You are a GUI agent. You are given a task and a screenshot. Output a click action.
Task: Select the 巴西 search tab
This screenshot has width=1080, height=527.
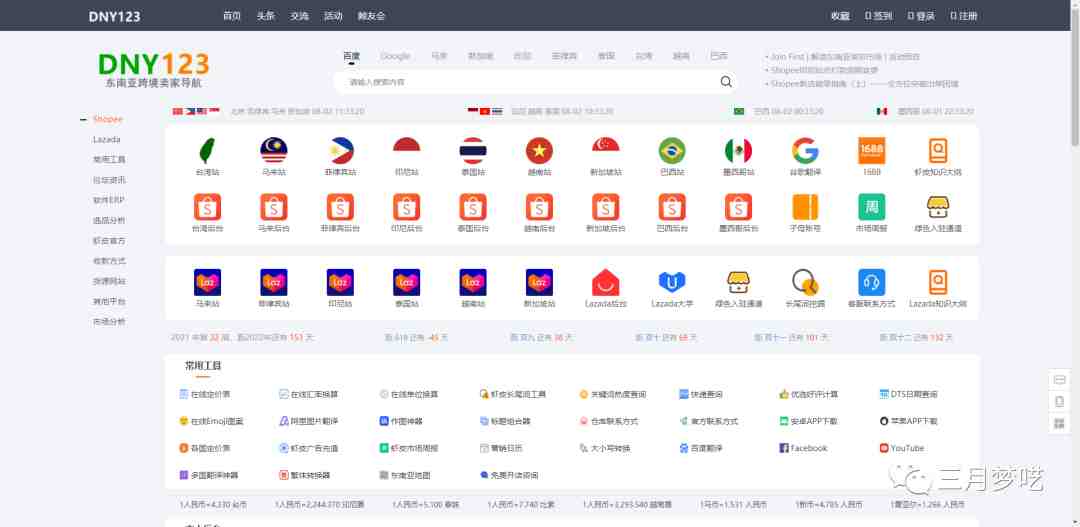(719, 56)
